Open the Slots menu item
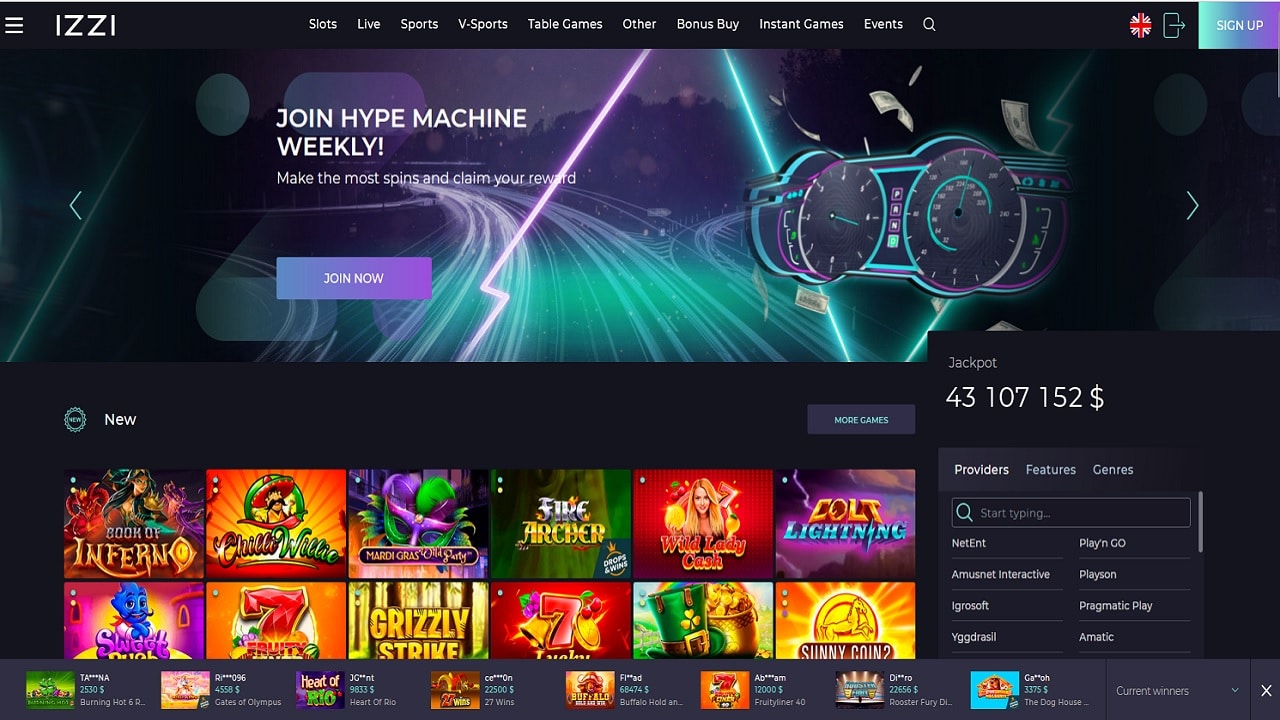Screen dimensions: 1280x720 click(x=323, y=24)
